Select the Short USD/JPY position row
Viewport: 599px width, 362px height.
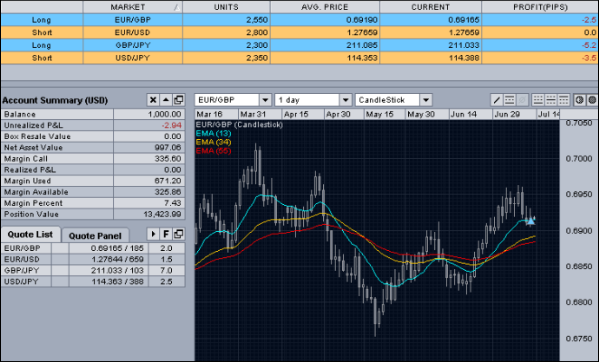click(300, 58)
